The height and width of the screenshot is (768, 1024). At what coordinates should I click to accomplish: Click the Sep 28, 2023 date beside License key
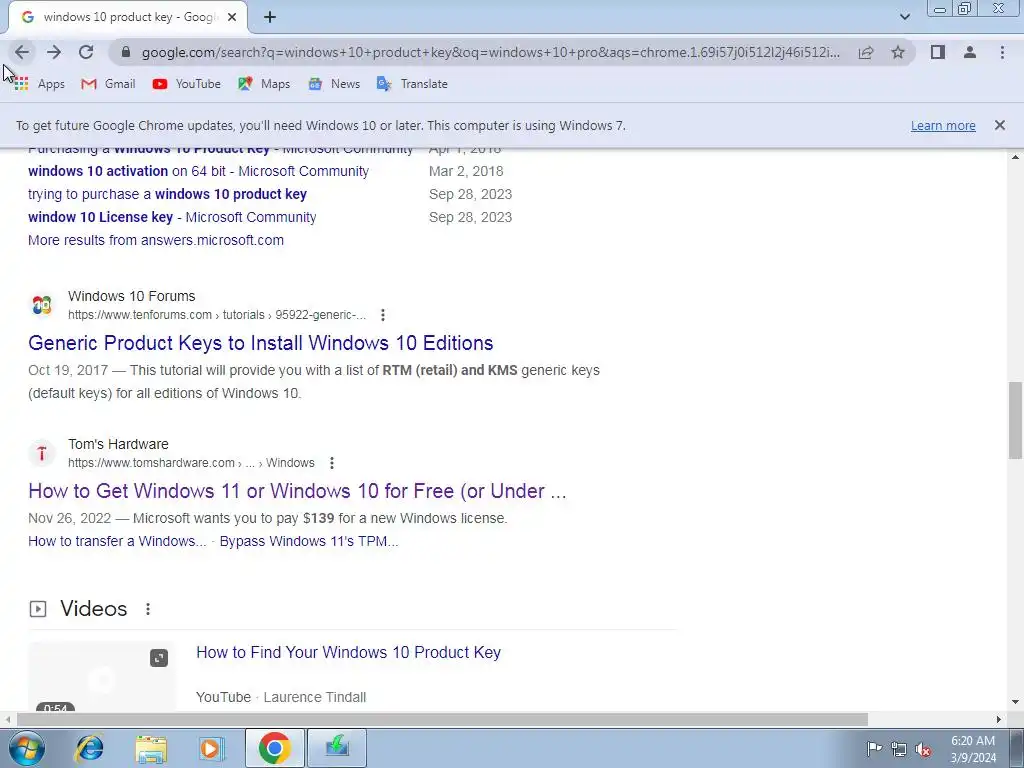(470, 217)
